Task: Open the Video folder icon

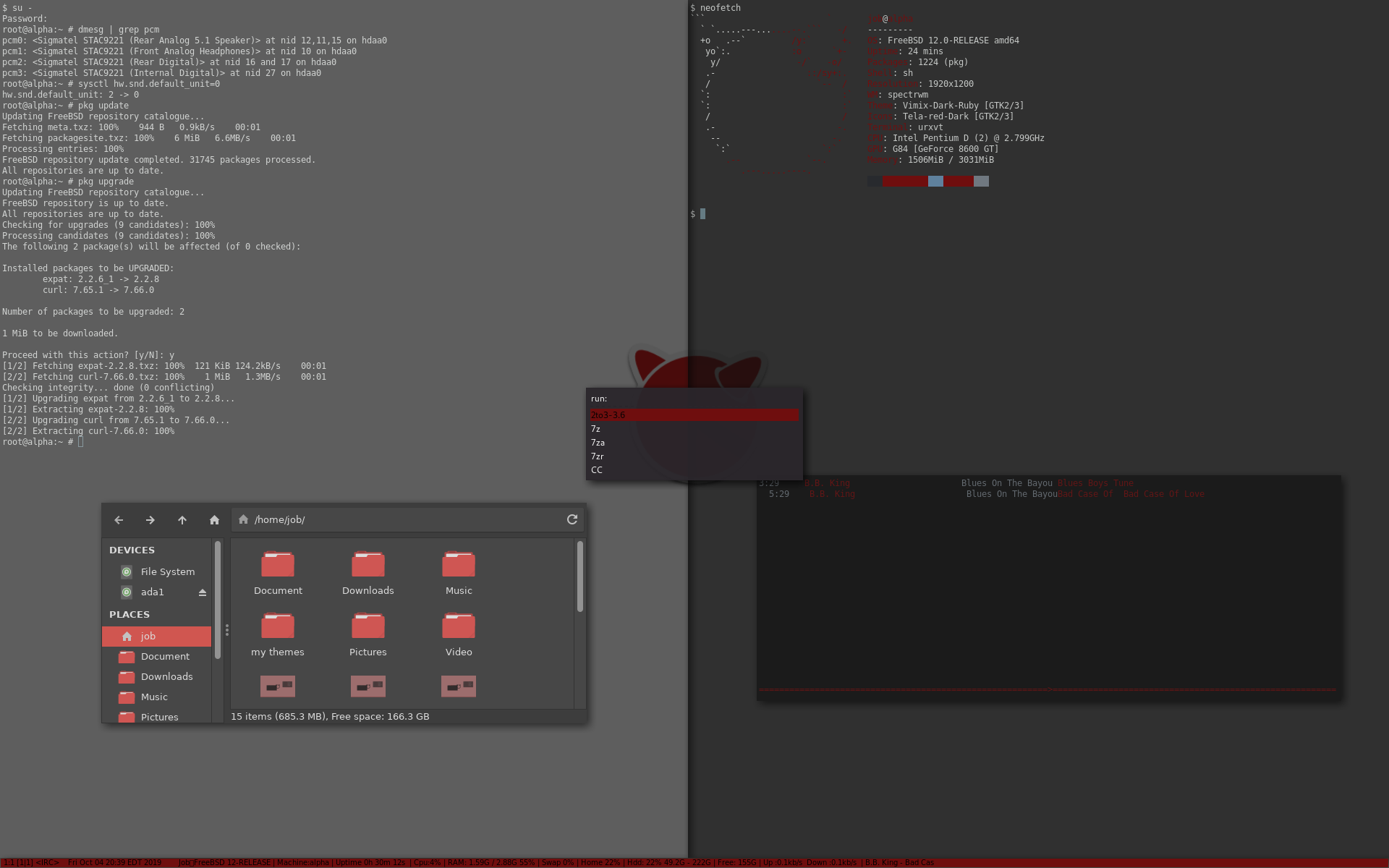Action: pyautogui.click(x=459, y=627)
